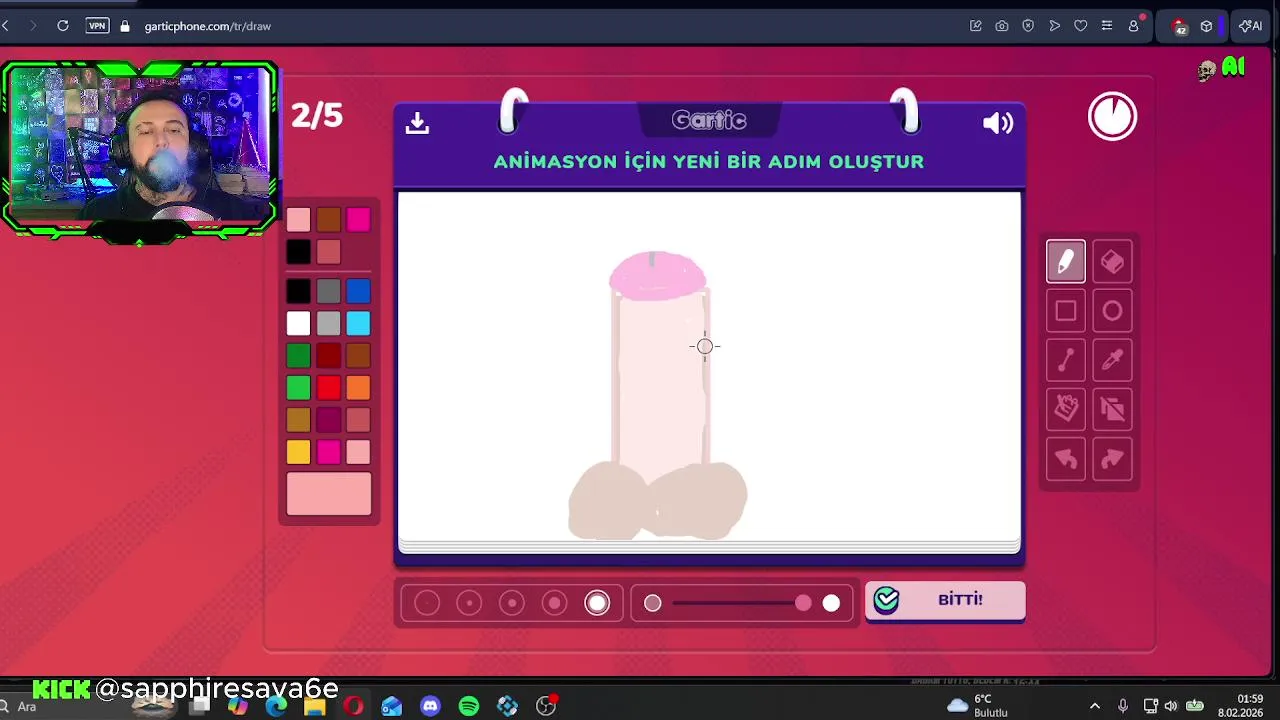Open the browser snapshot camera icon
This screenshot has height=720, width=1280.
1002,26
